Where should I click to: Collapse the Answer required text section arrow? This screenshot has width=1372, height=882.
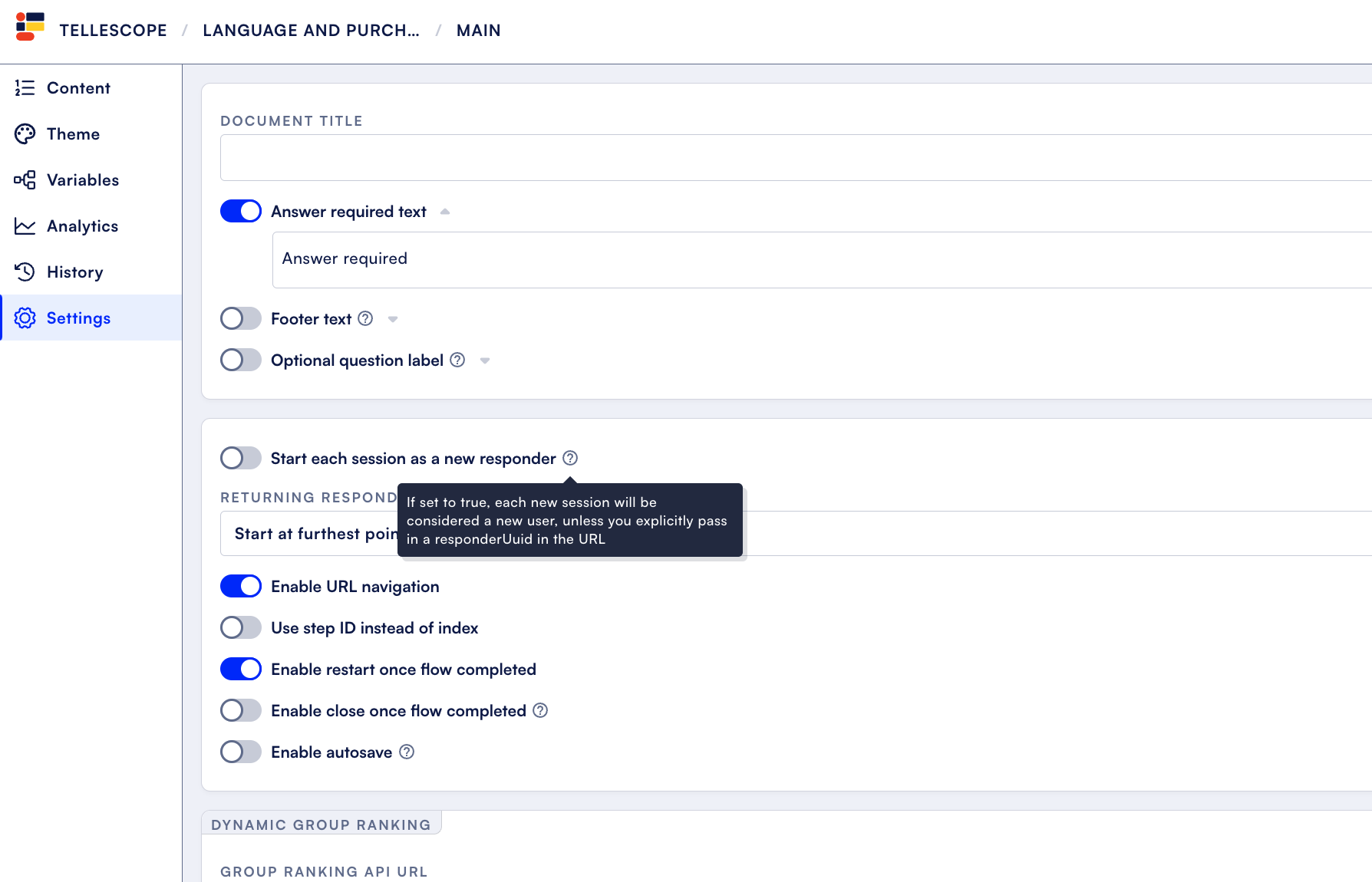445,212
